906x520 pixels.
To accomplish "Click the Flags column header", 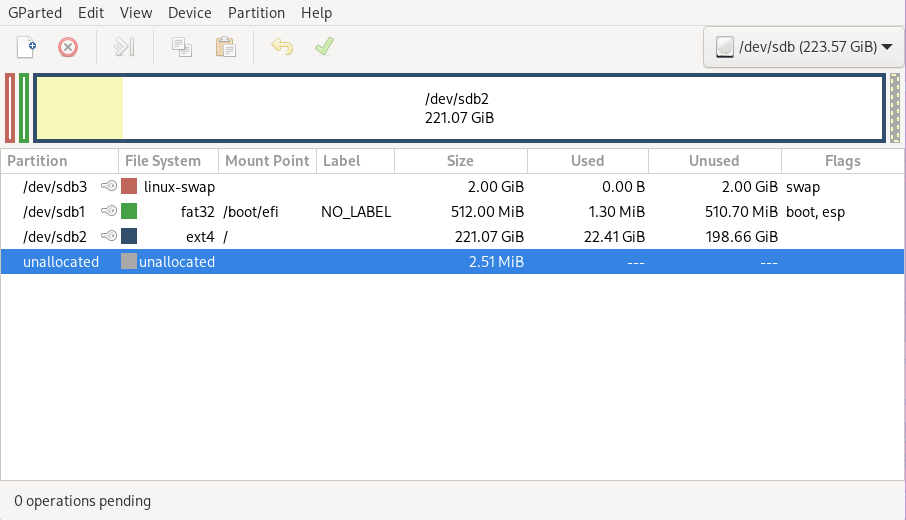I will point(842,161).
